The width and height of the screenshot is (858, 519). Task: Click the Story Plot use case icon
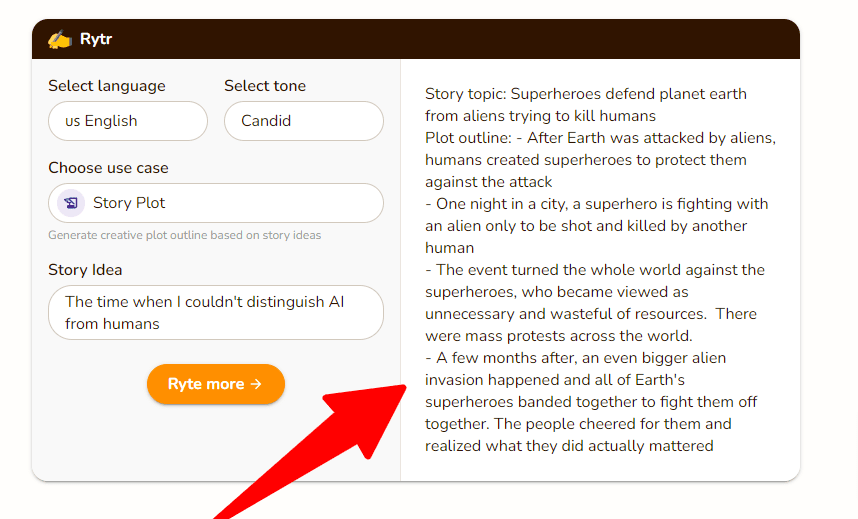click(71, 203)
